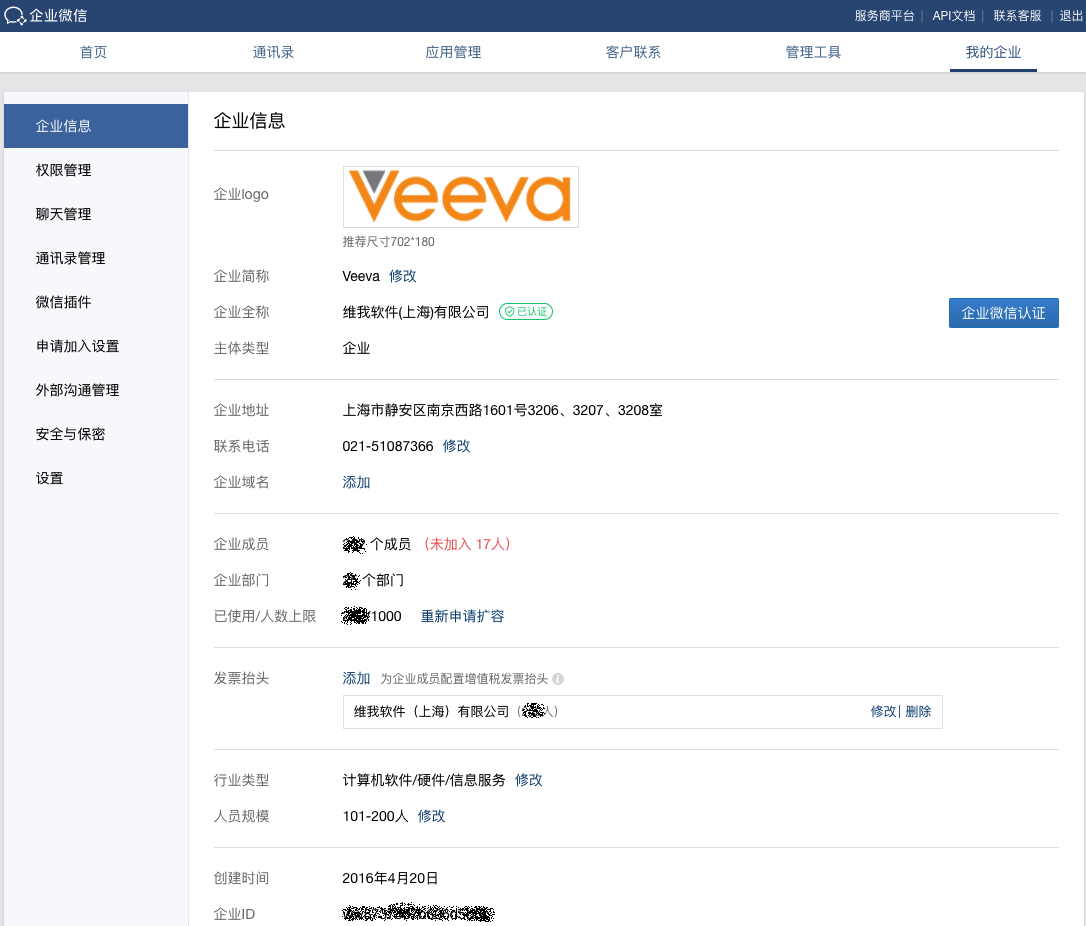
Task: Open 聊天管理 from the sidebar
Action: point(63,214)
